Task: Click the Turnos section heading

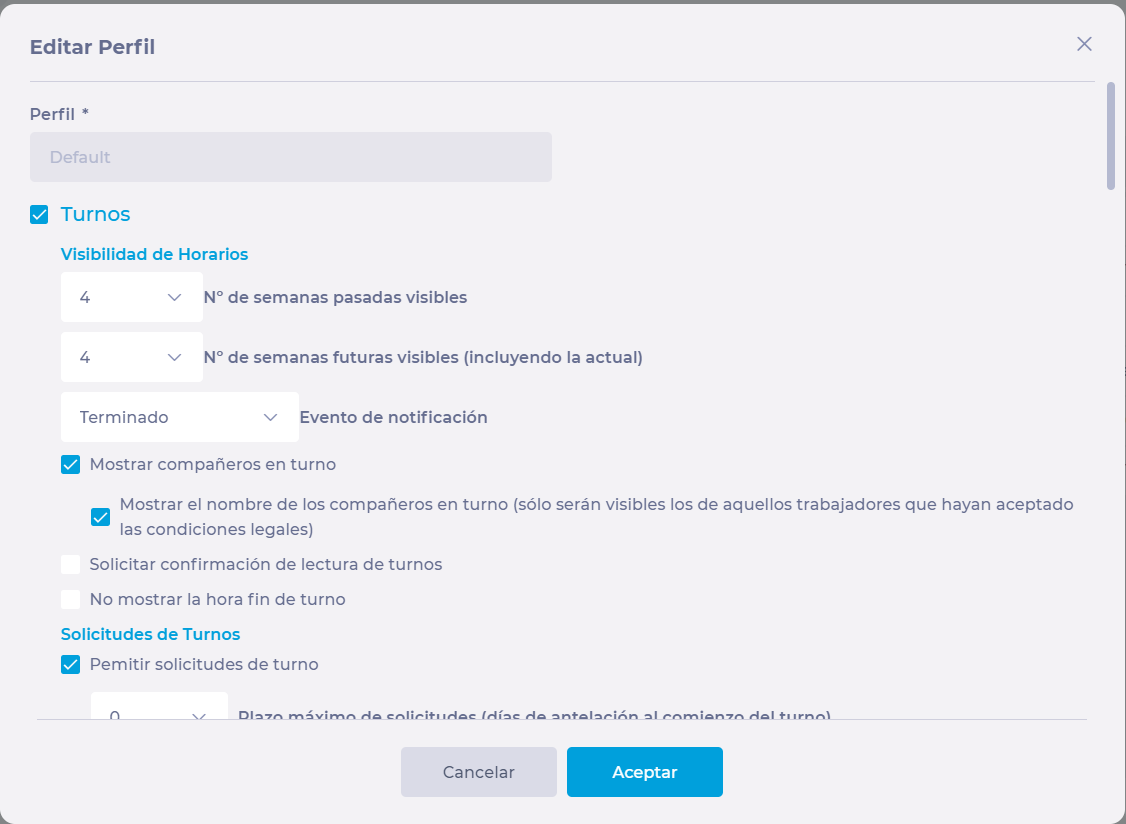Action: pos(96,214)
